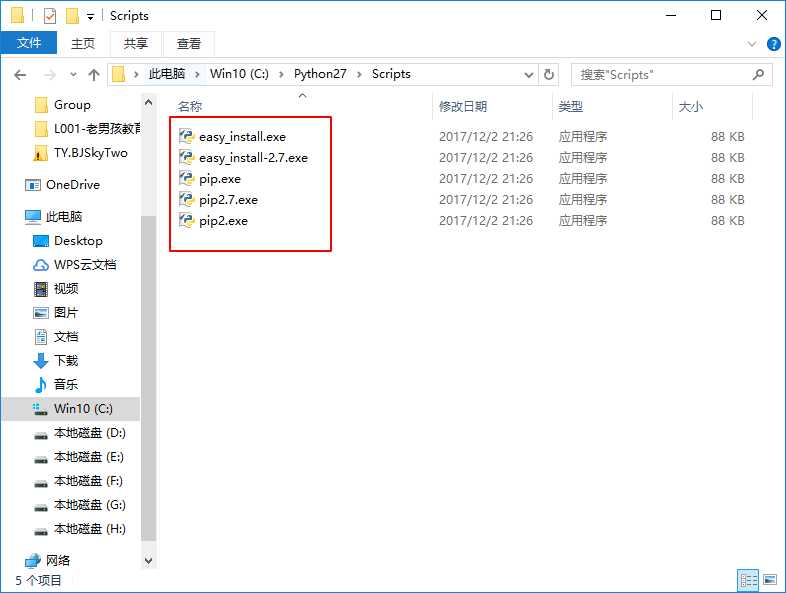This screenshot has height=593, width=786.
Task: Expand the chevron after Python27 breadcrumb
Action: click(359, 74)
